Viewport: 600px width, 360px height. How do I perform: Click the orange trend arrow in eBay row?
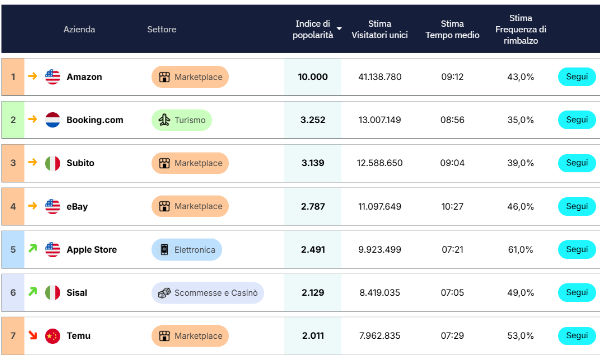coord(33,205)
